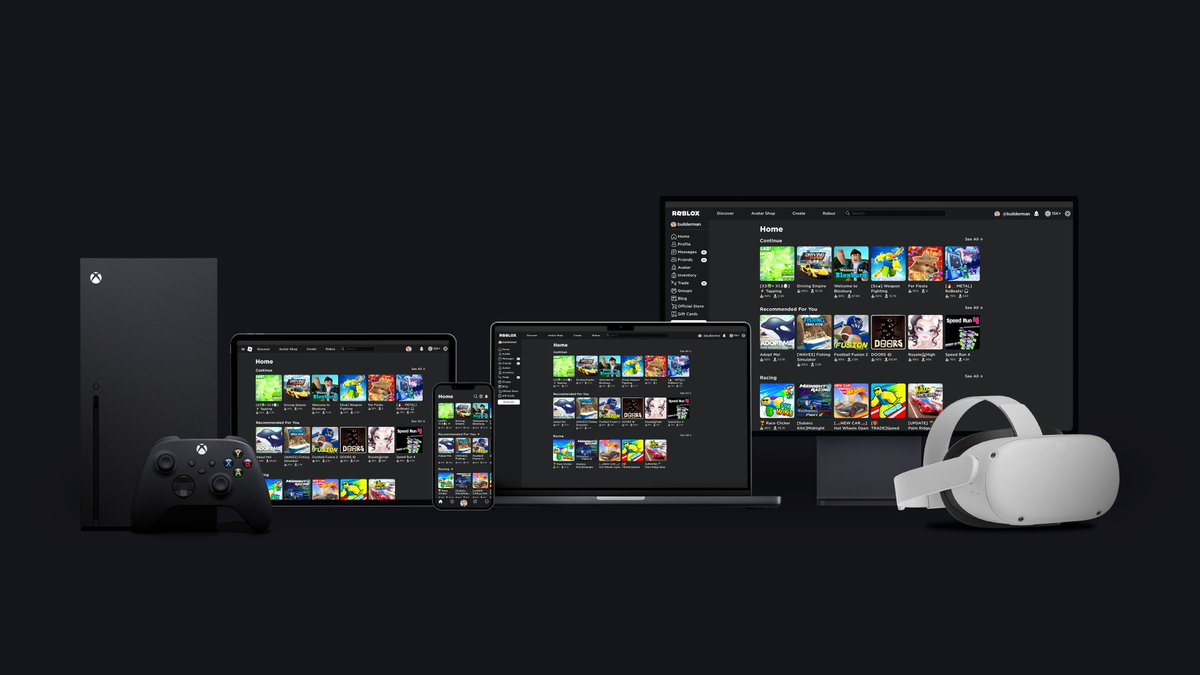Click See All for Continue on the tablet

[x=418, y=369]
